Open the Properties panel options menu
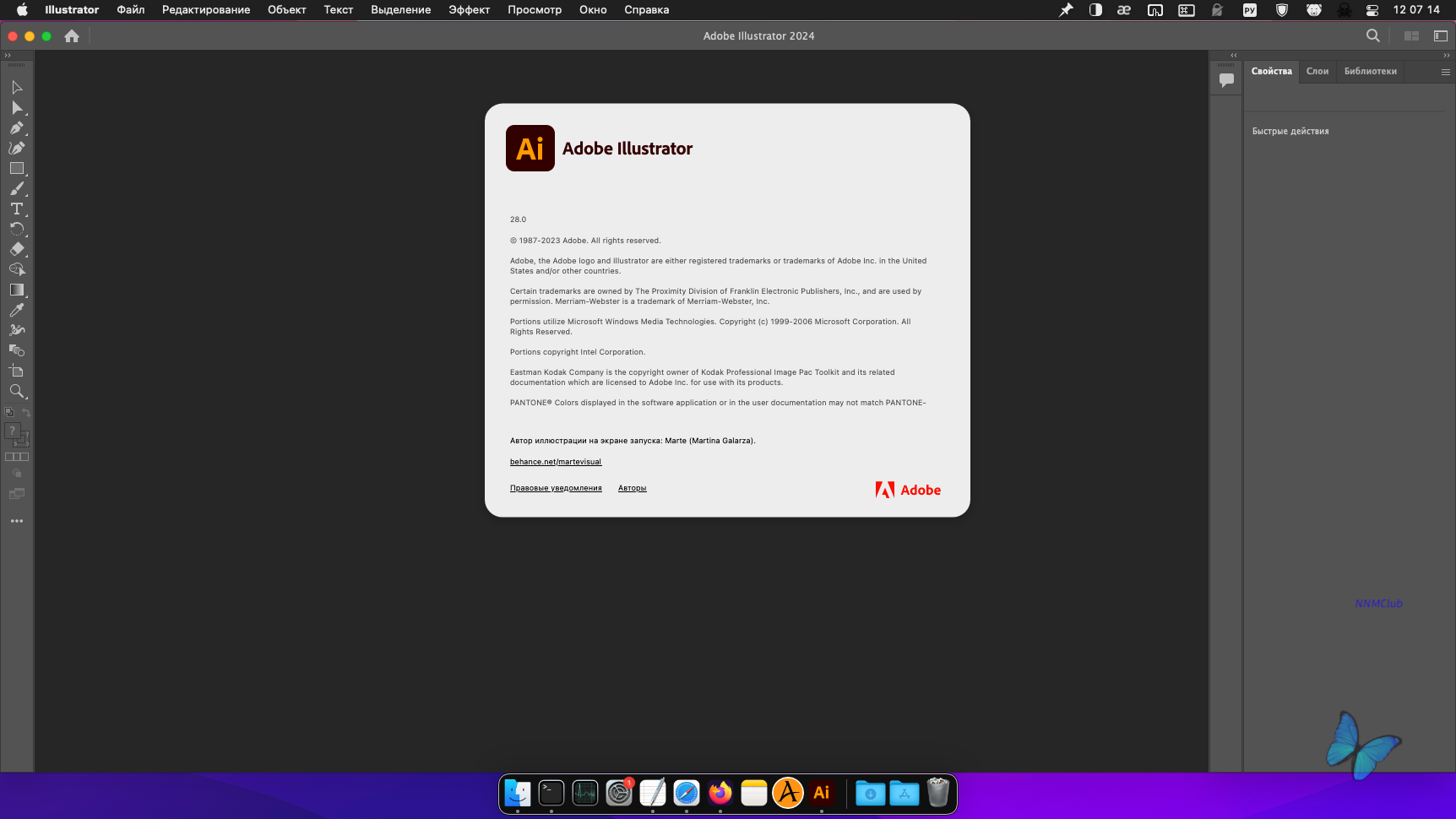This screenshot has width=1456, height=819. click(1445, 72)
